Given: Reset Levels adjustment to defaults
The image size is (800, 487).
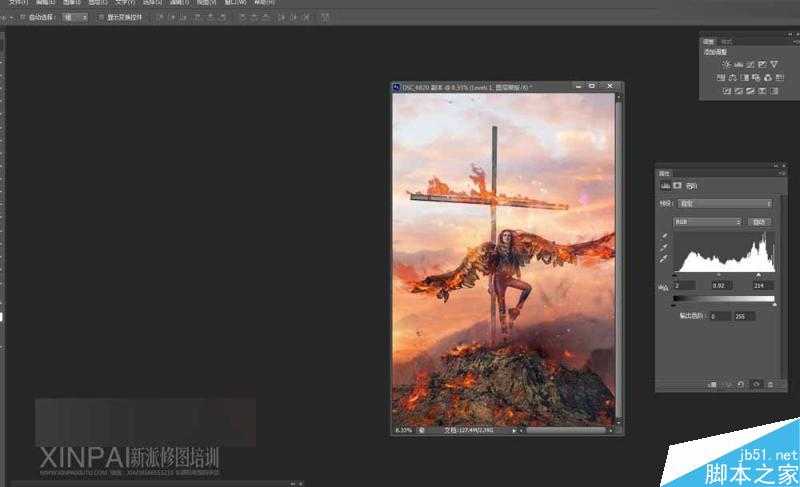Looking at the screenshot, I should pos(740,384).
